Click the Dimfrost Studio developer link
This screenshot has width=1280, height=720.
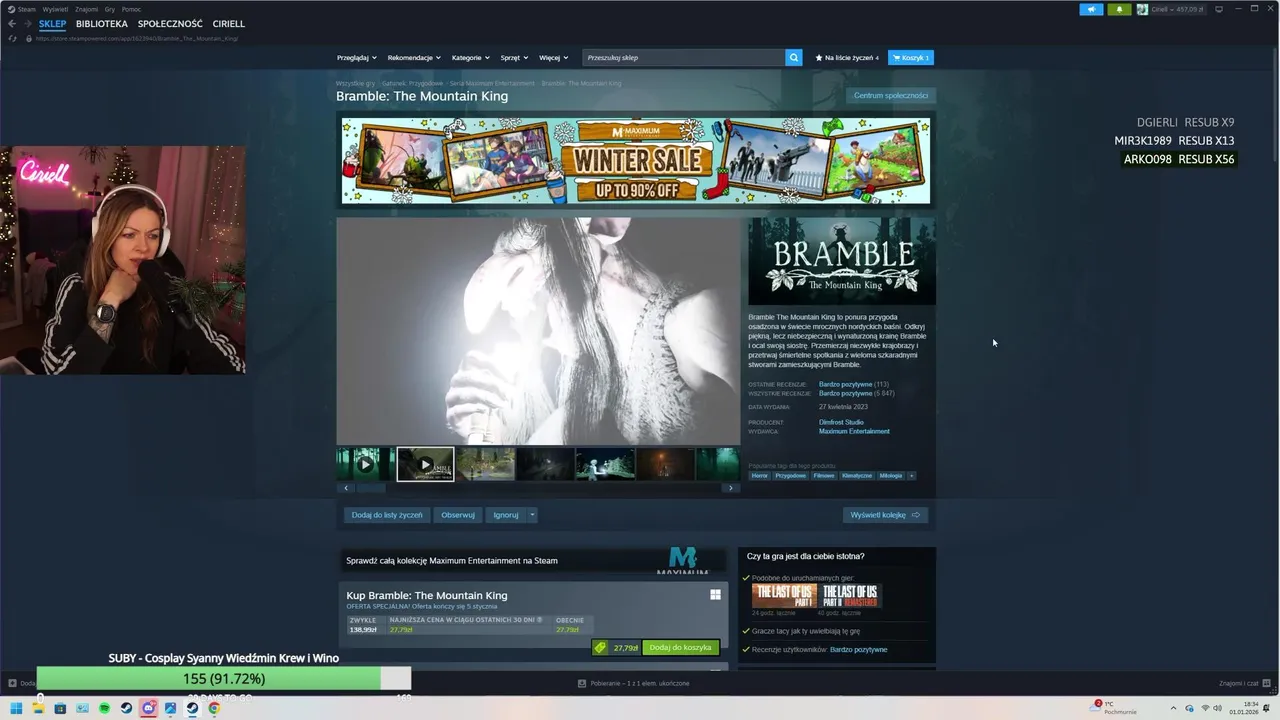[x=841, y=422]
